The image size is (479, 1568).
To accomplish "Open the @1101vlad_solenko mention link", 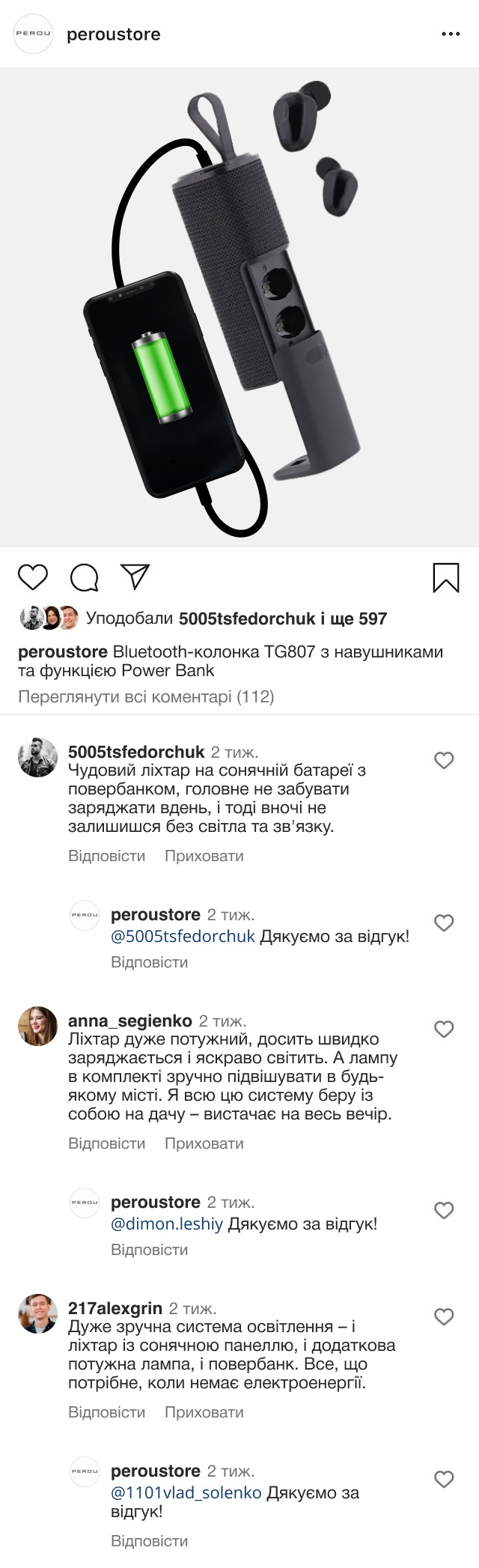I will [186, 1493].
